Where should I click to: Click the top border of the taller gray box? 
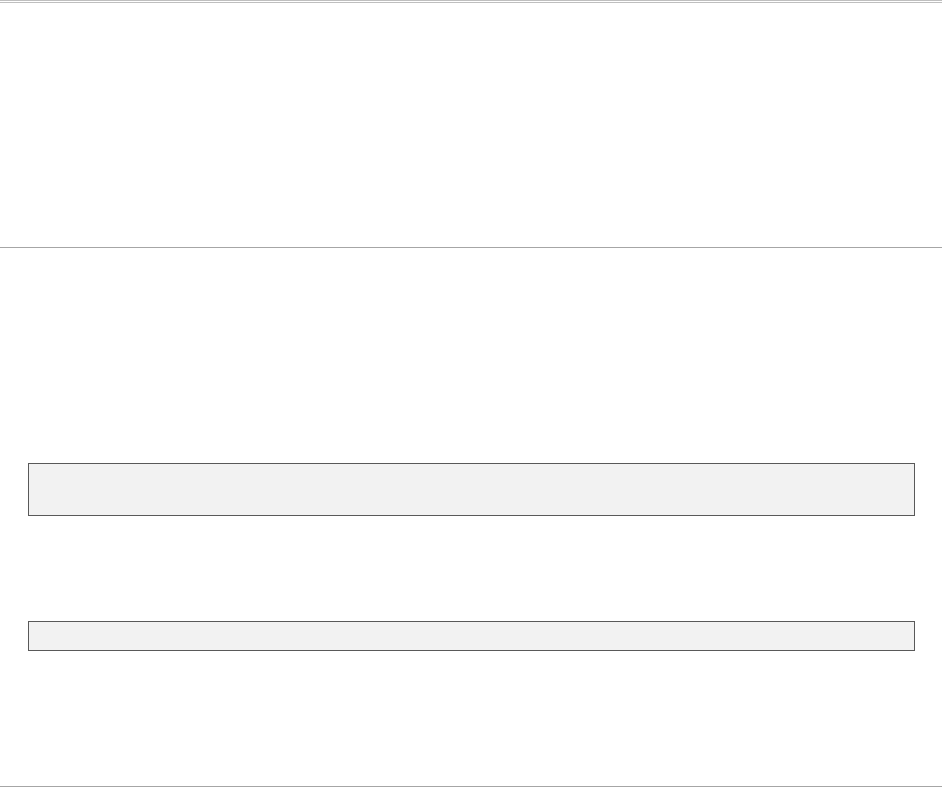click(x=471, y=463)
